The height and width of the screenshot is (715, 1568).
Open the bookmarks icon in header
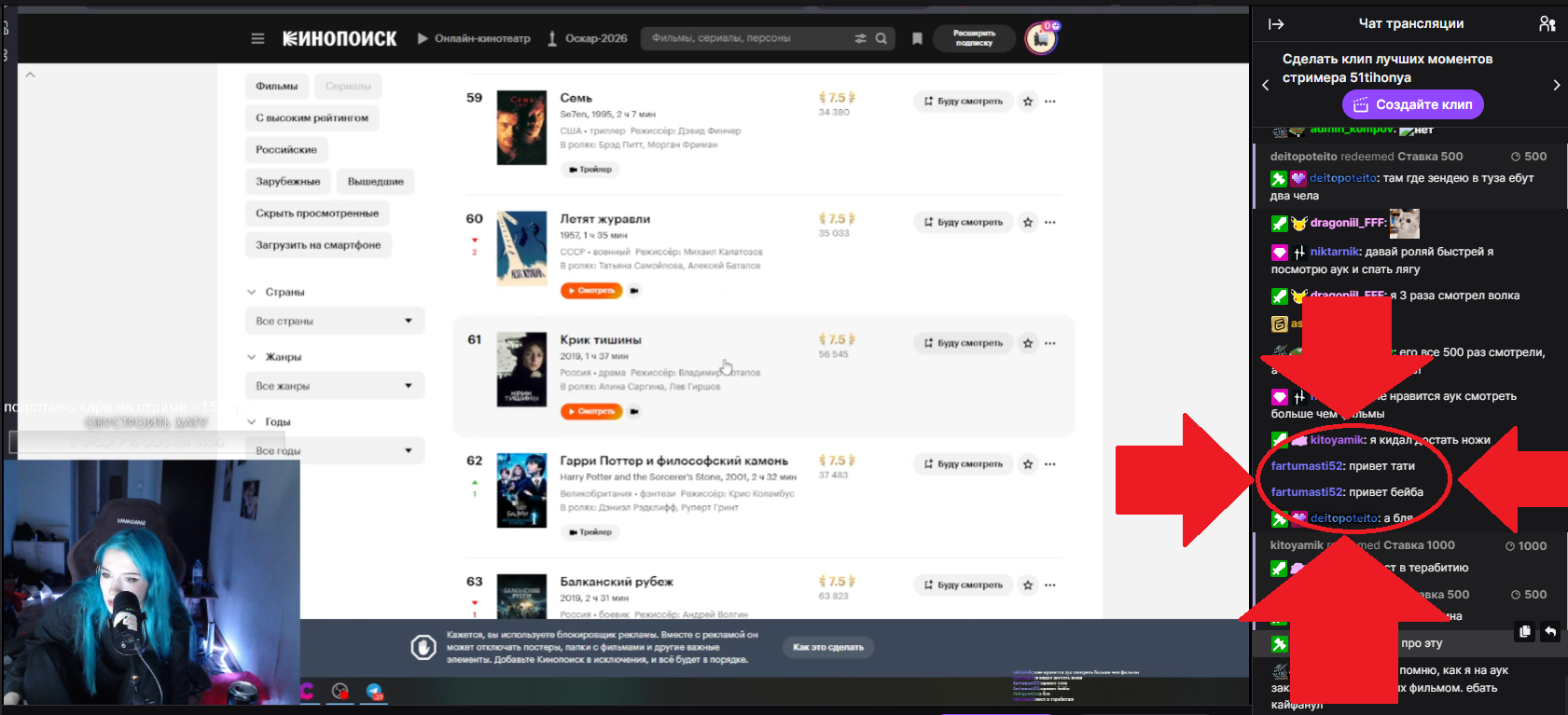917,38
